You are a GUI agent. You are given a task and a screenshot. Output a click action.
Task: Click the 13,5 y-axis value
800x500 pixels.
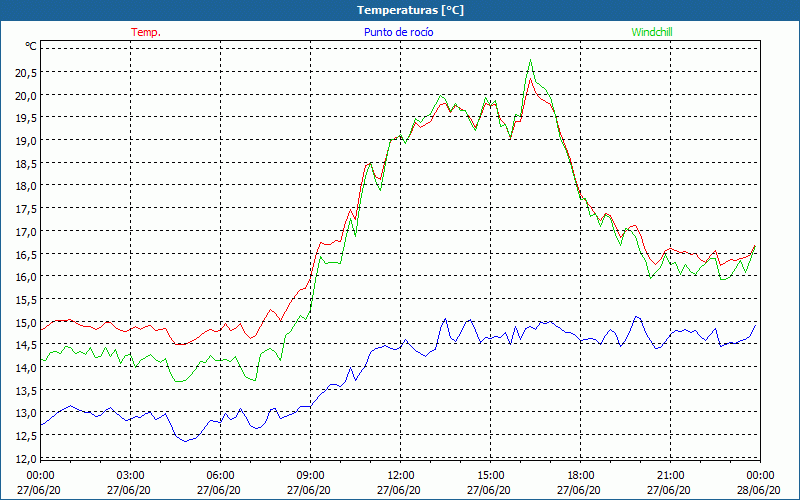tap(26, 390)
